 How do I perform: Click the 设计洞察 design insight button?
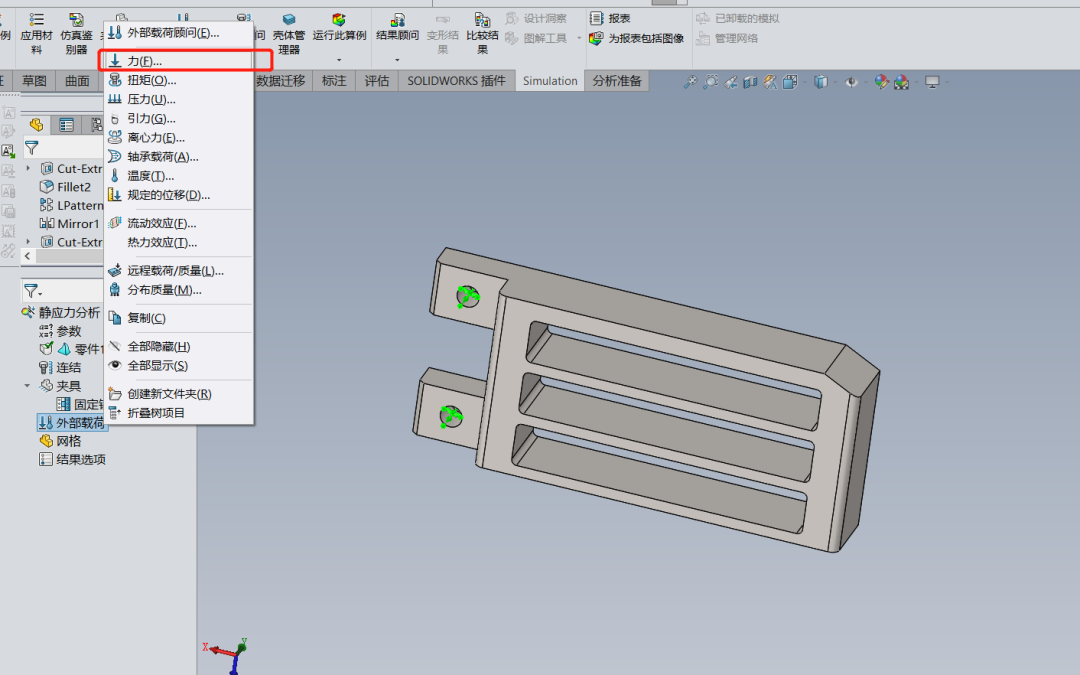[x=536, y=19]
